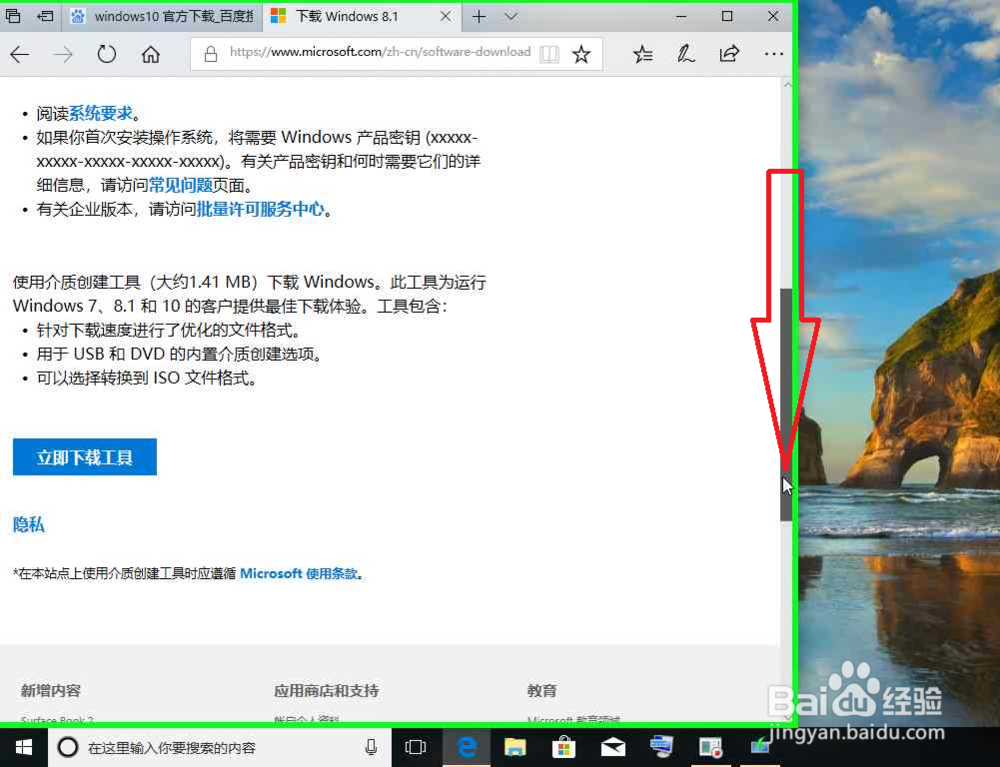Viewport: 1000px width, 767px height.
Task: Open the tabs you've set aside
Action: [13, 16]
